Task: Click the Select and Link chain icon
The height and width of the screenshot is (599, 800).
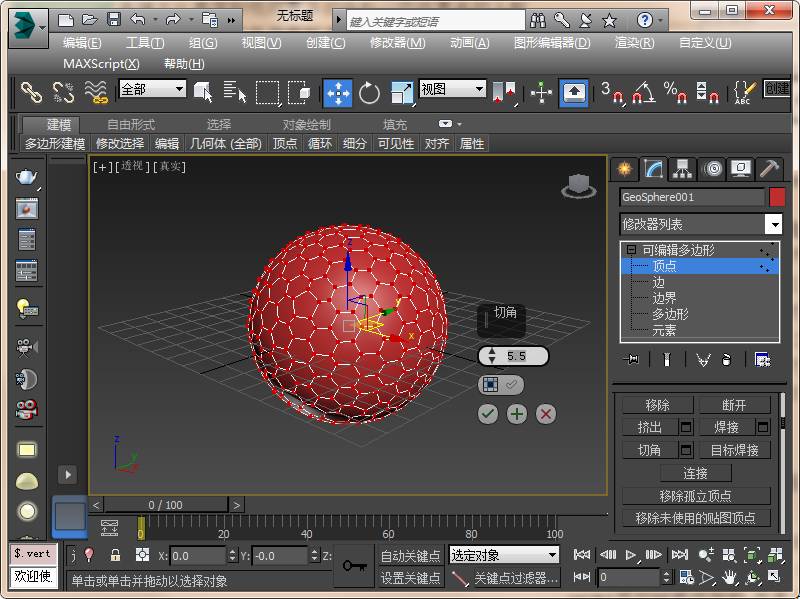Action: click(x=31, y=93)
